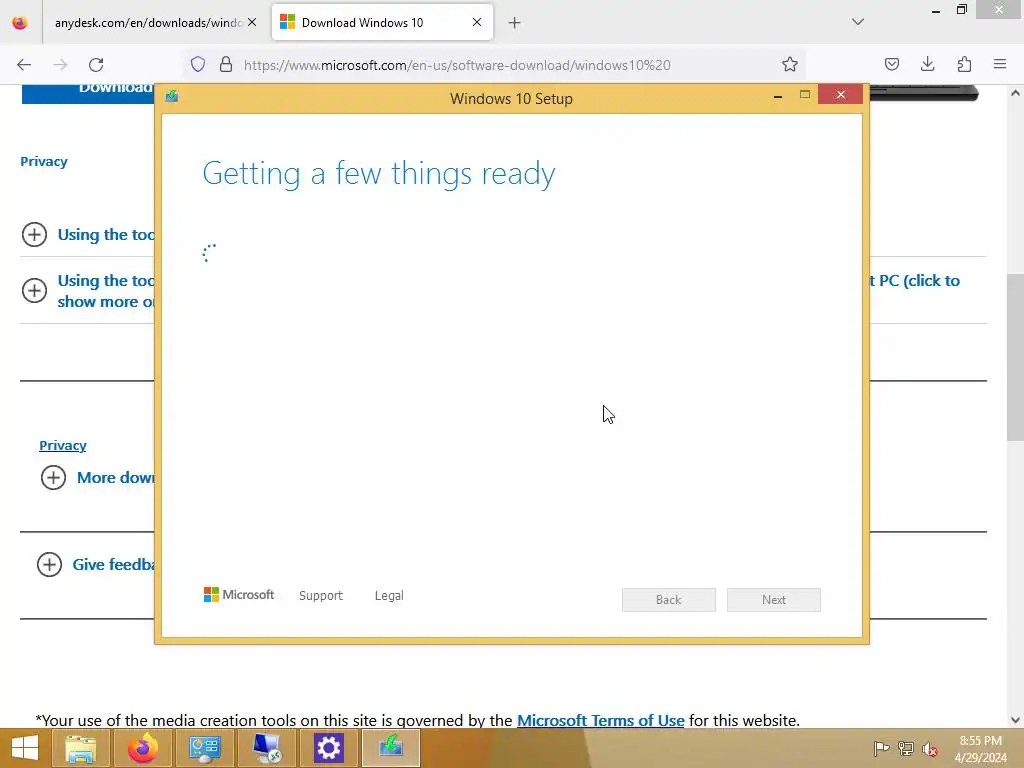Open File Explorer from taskbar
1024x768 pixels.
[80, 748]
